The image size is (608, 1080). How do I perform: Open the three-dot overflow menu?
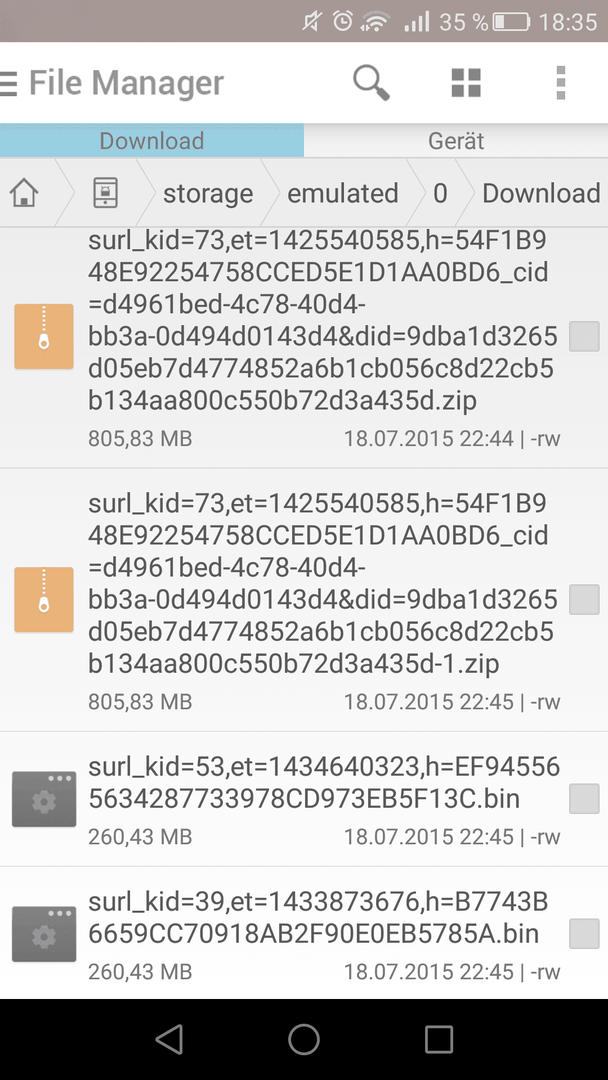coord(561,83)
